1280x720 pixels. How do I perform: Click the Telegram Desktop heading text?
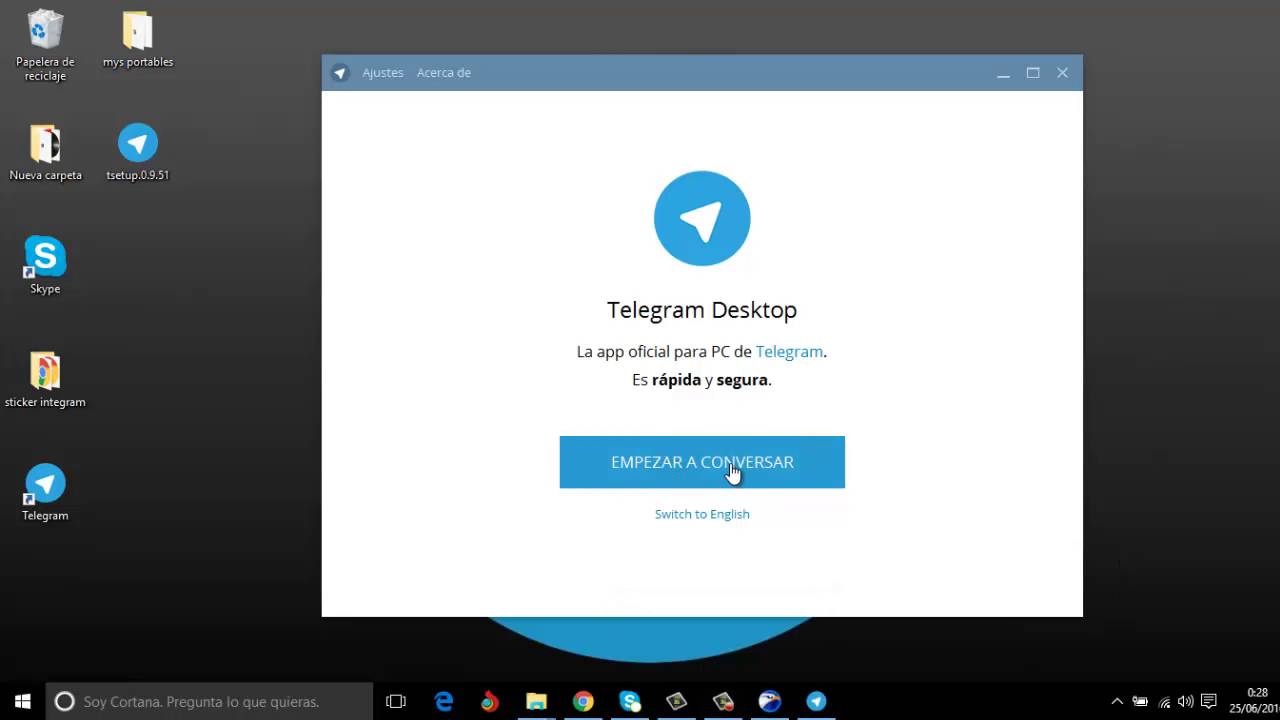(702, 310)
